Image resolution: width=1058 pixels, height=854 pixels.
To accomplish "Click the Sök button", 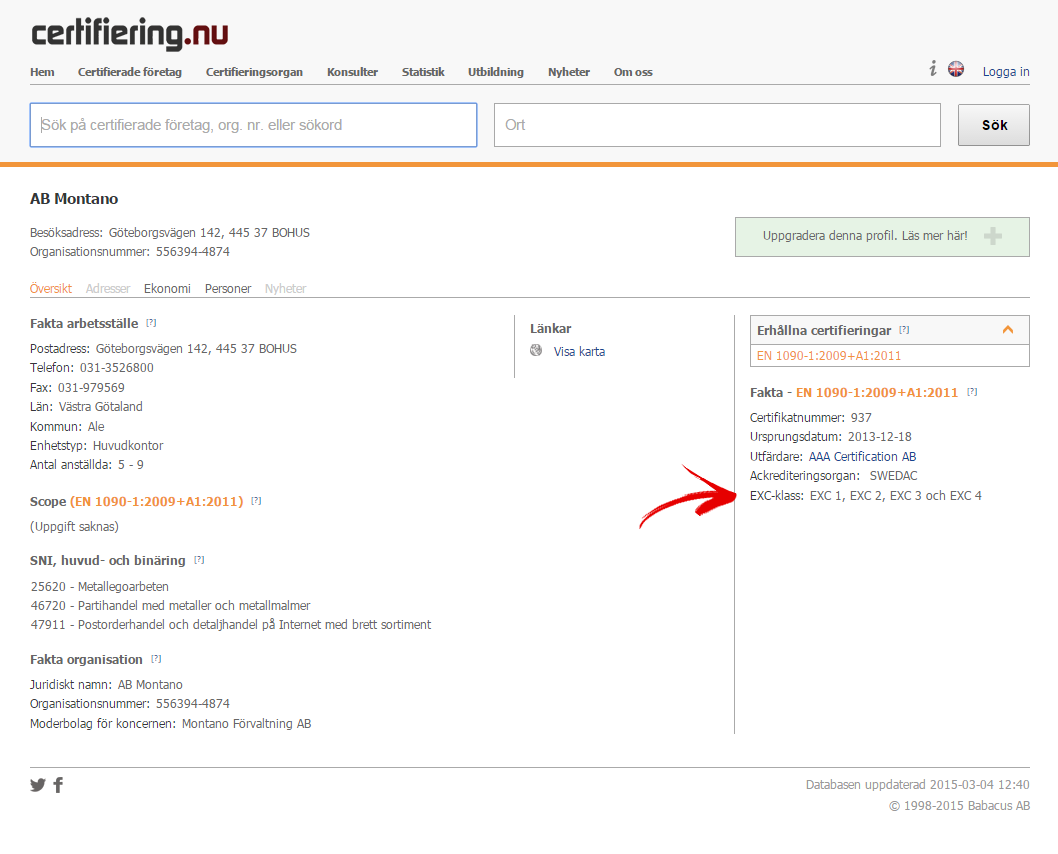I will click(994, 125).
